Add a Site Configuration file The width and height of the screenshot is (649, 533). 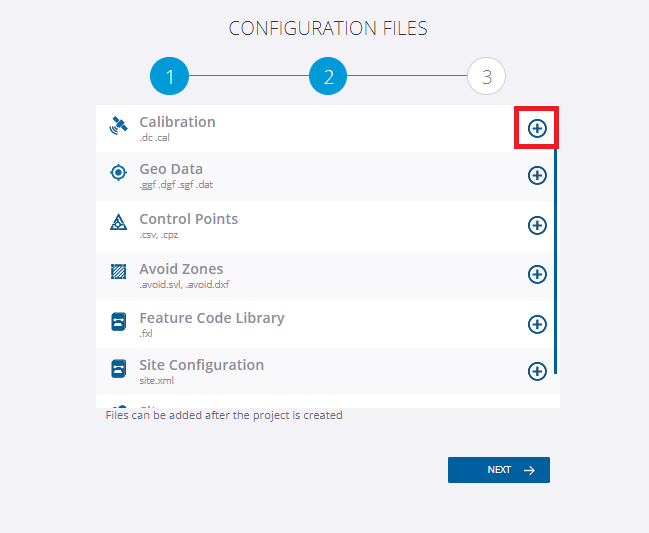(537, 371)
